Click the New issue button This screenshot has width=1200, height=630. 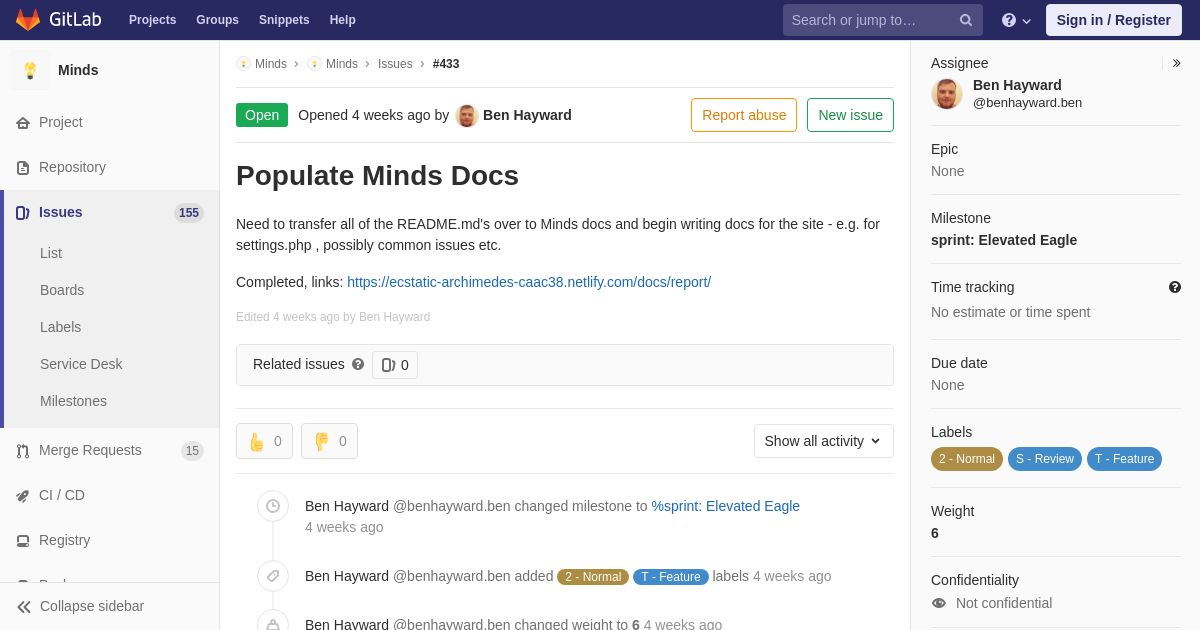pyautogui.click(x=850, y=115)
